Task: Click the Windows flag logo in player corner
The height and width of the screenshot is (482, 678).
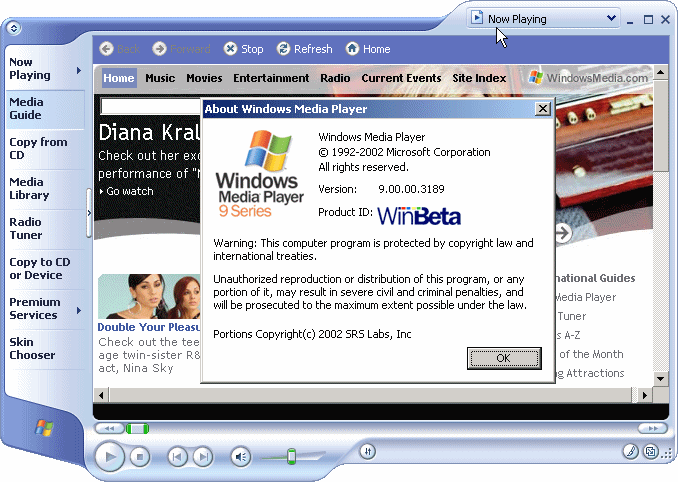Action: coord(44,428)
